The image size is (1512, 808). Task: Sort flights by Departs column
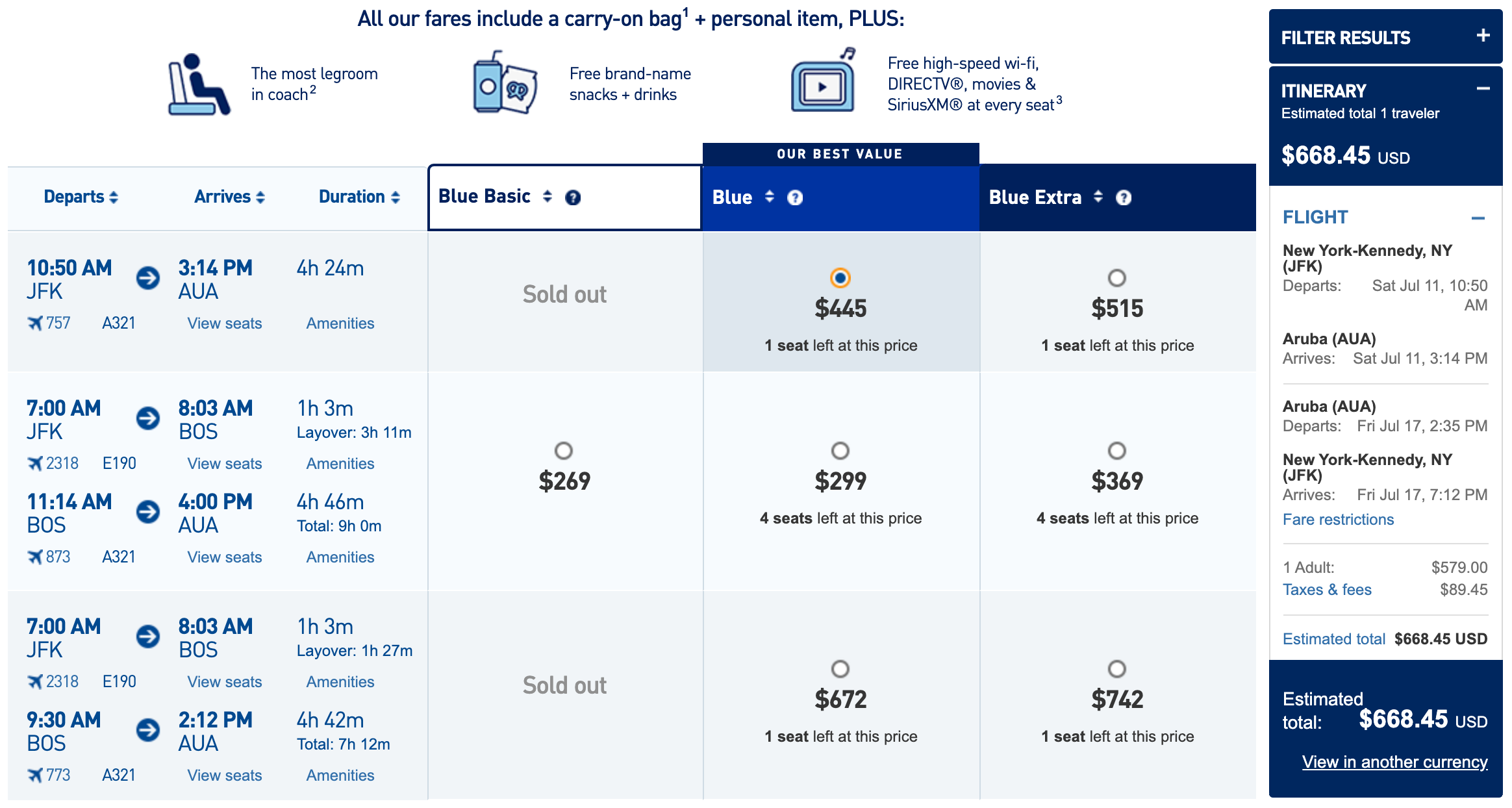81,197
